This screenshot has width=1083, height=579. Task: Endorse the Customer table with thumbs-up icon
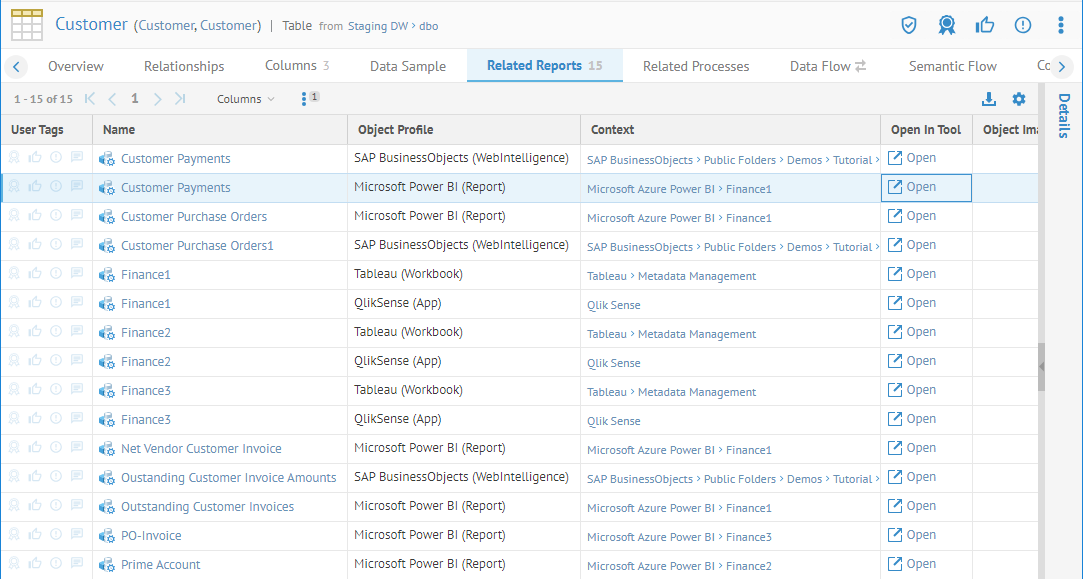[x=984, y=25]
